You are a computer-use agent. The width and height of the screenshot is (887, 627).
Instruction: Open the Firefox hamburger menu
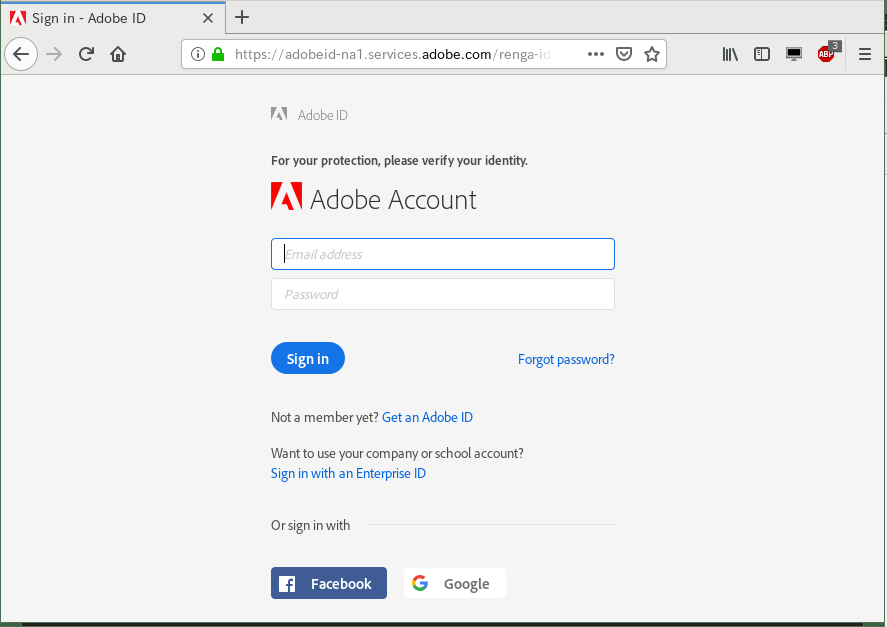tap(864, 54)
